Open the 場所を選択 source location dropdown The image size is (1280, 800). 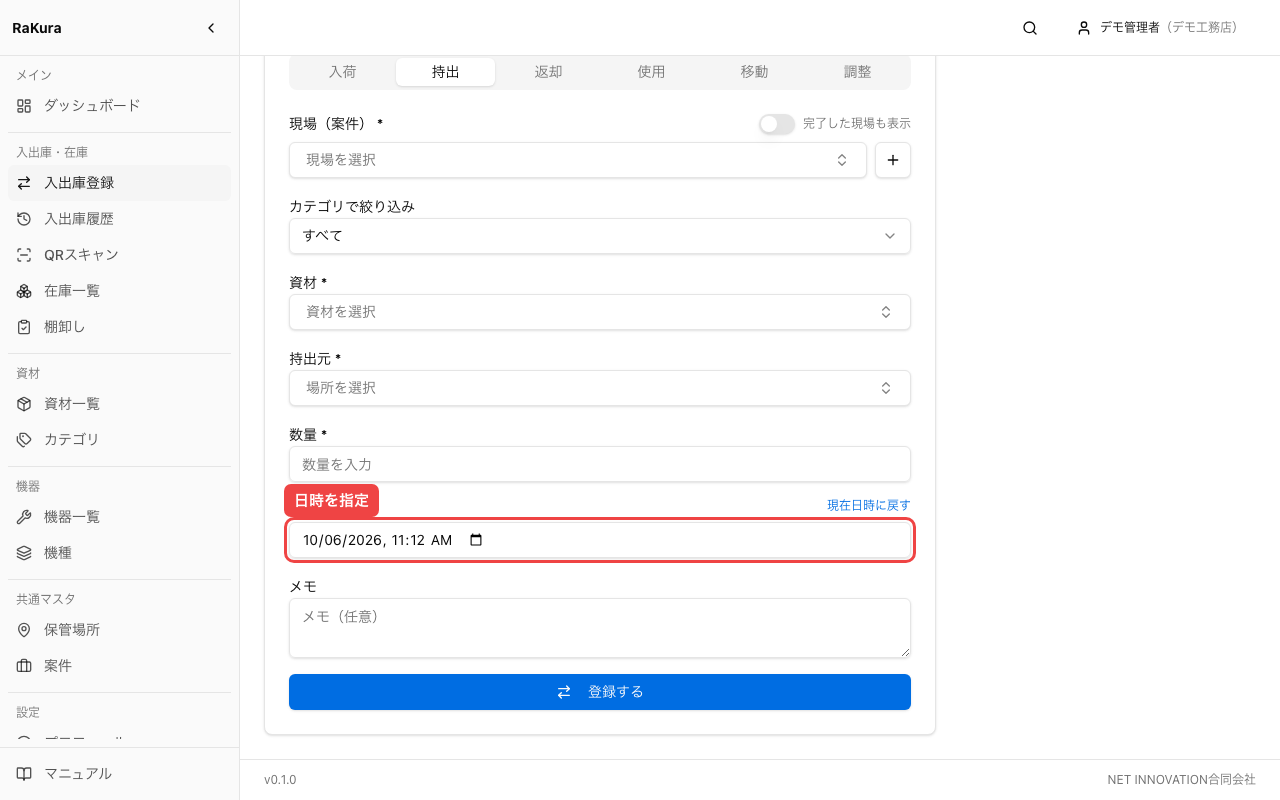tap(600, 388)
